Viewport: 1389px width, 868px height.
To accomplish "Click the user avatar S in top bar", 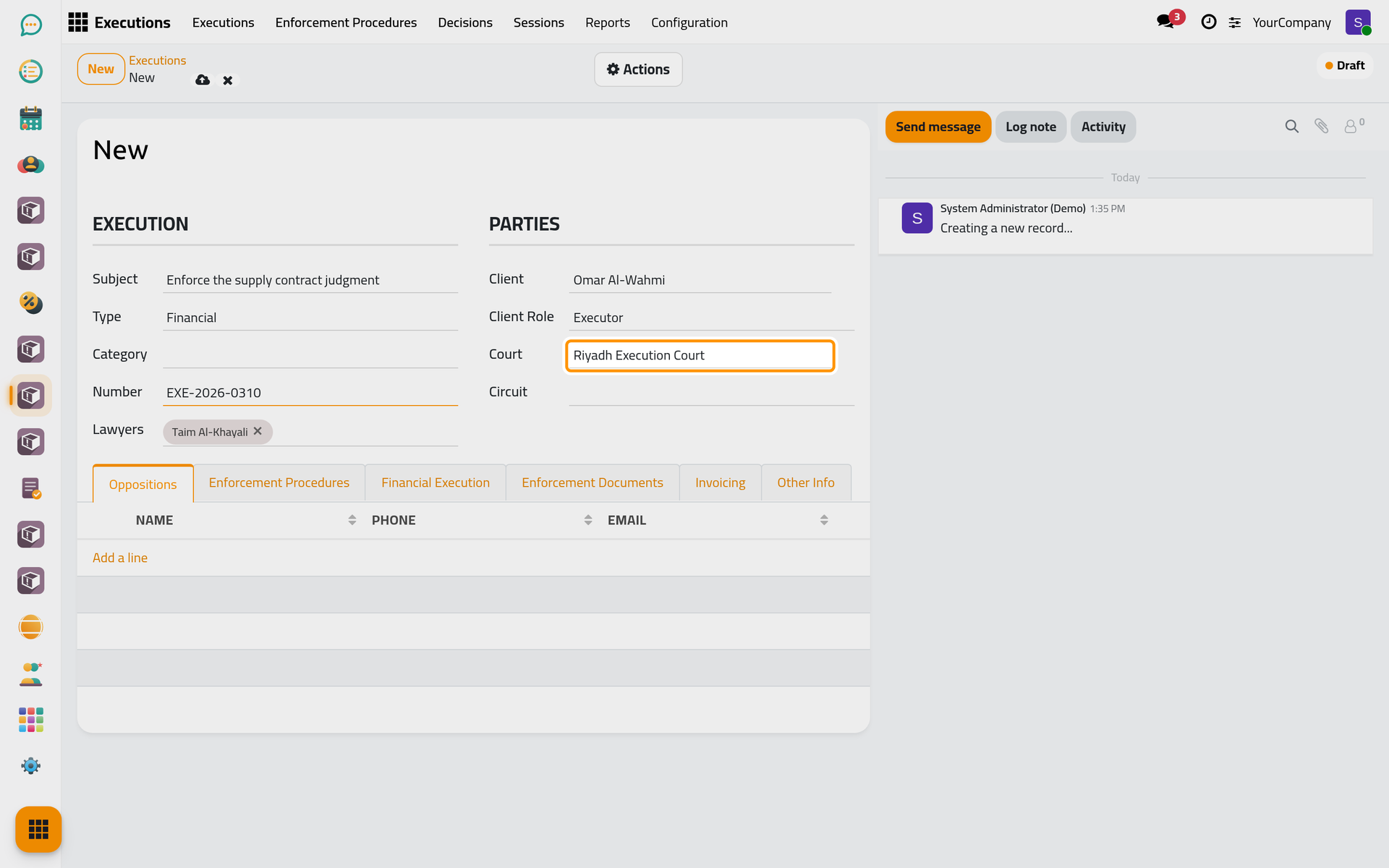I will [x=1358, y=22].
